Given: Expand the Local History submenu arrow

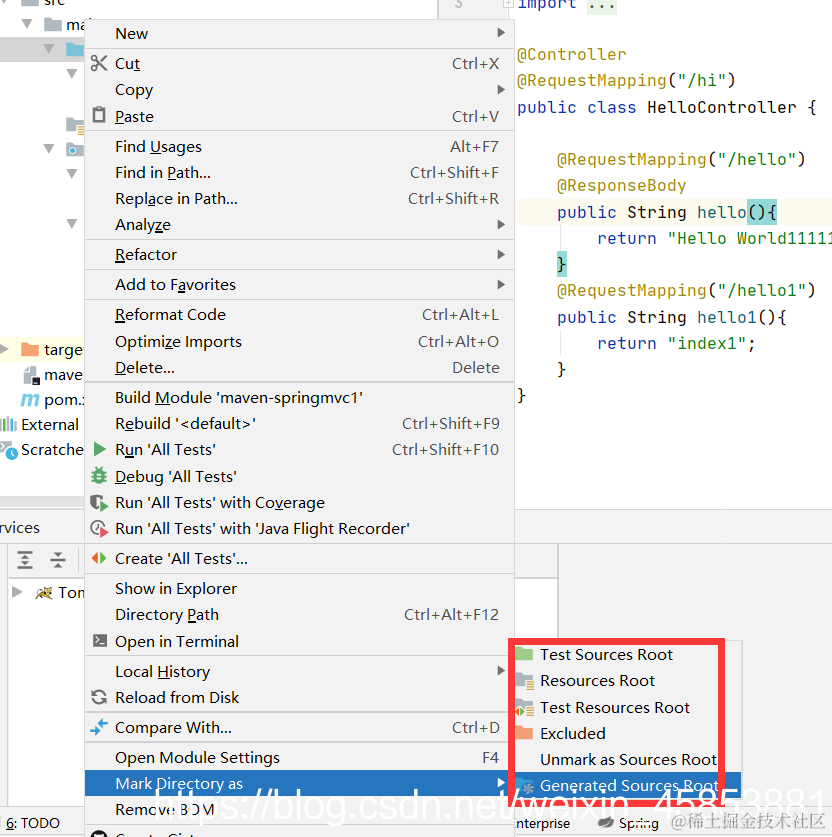Looking at the screenshot, I should coord(501,670).
